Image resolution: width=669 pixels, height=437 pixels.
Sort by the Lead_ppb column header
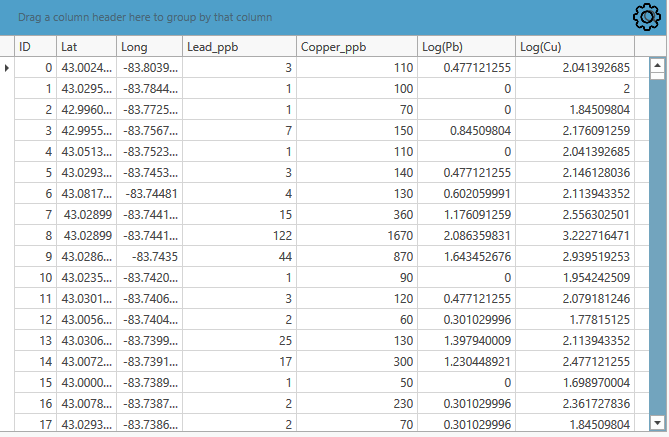click(239, 47)
